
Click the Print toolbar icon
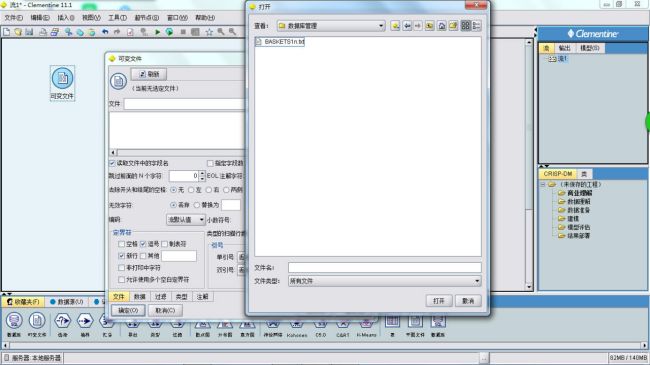point(43,32)
